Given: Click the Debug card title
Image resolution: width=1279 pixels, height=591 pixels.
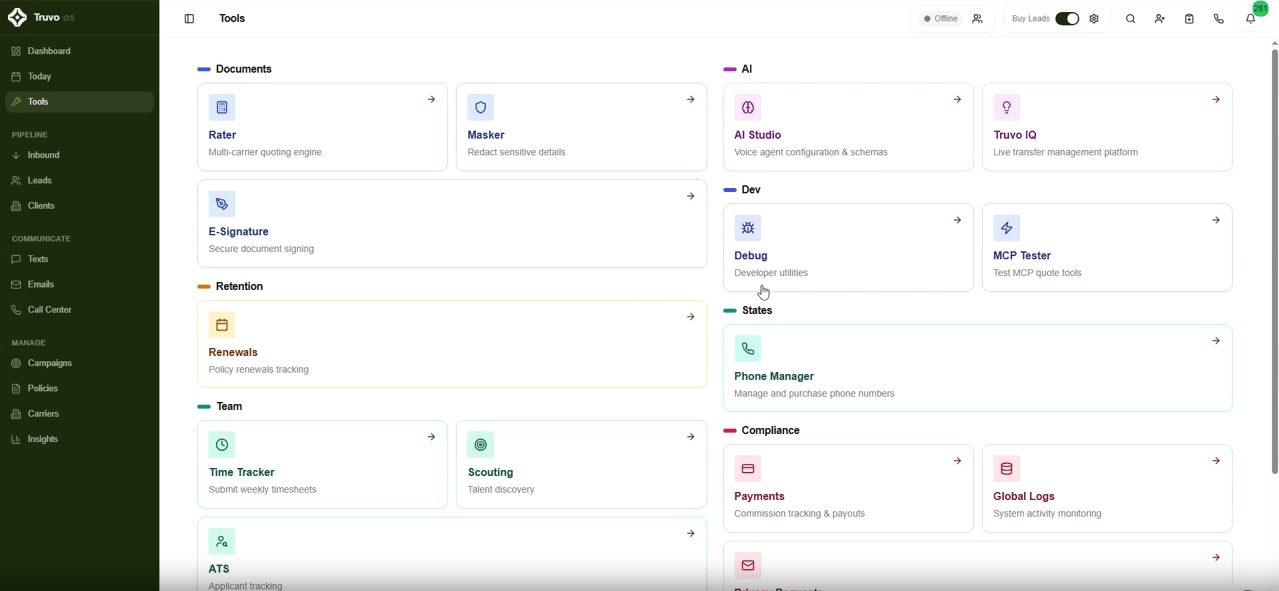Looking at the screenshot, I should pos(751,256).
